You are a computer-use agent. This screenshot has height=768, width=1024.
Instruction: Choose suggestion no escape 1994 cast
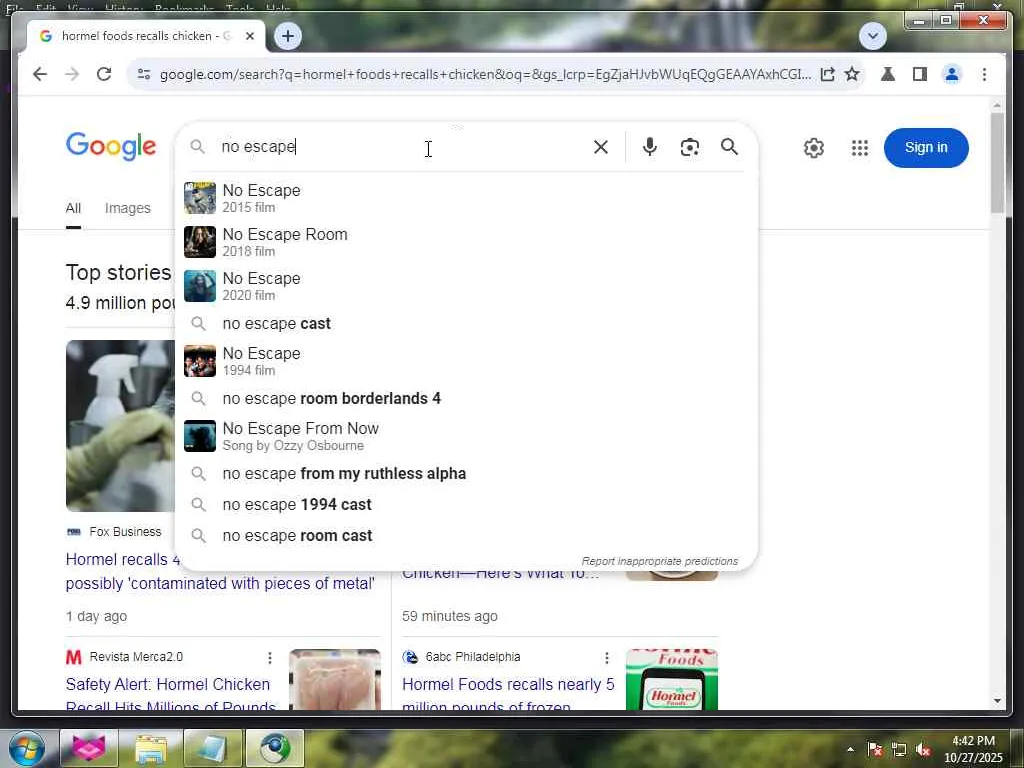pos(466,504)
